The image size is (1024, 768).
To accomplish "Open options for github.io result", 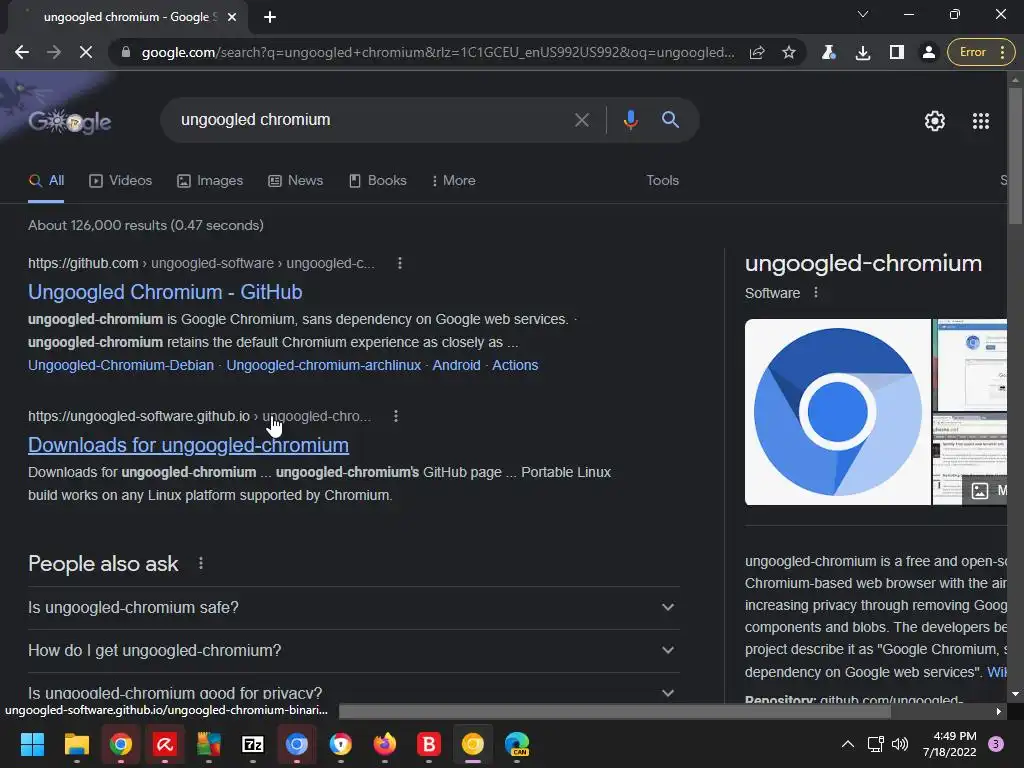I will pos(396,416).
